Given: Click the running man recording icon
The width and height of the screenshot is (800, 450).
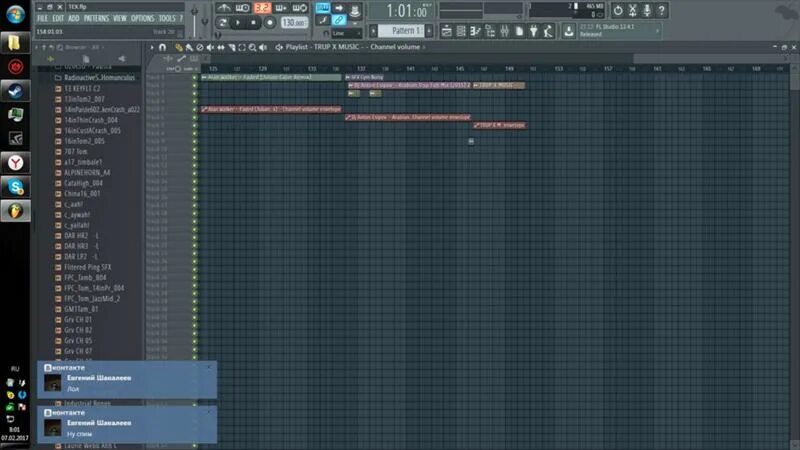Looking at the screenshot, I should pyautogui.click(x=548, y=31).
